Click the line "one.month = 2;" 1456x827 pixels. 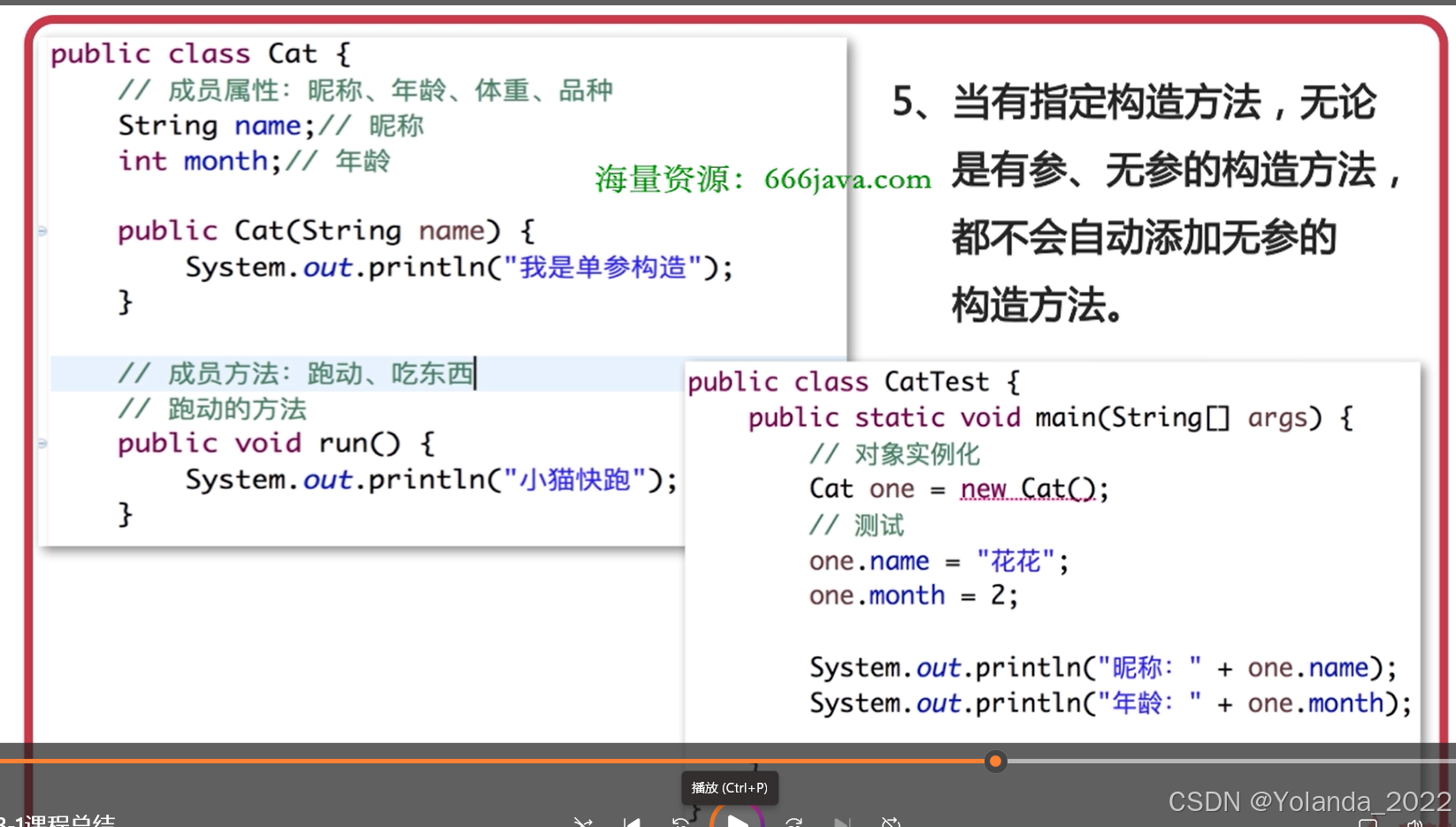914,595
